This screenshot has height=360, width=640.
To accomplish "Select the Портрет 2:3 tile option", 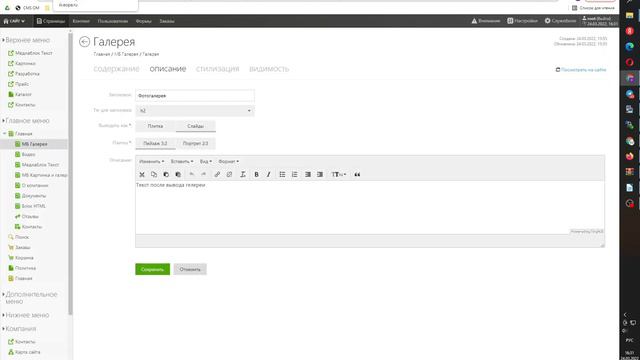I will 196,143.
